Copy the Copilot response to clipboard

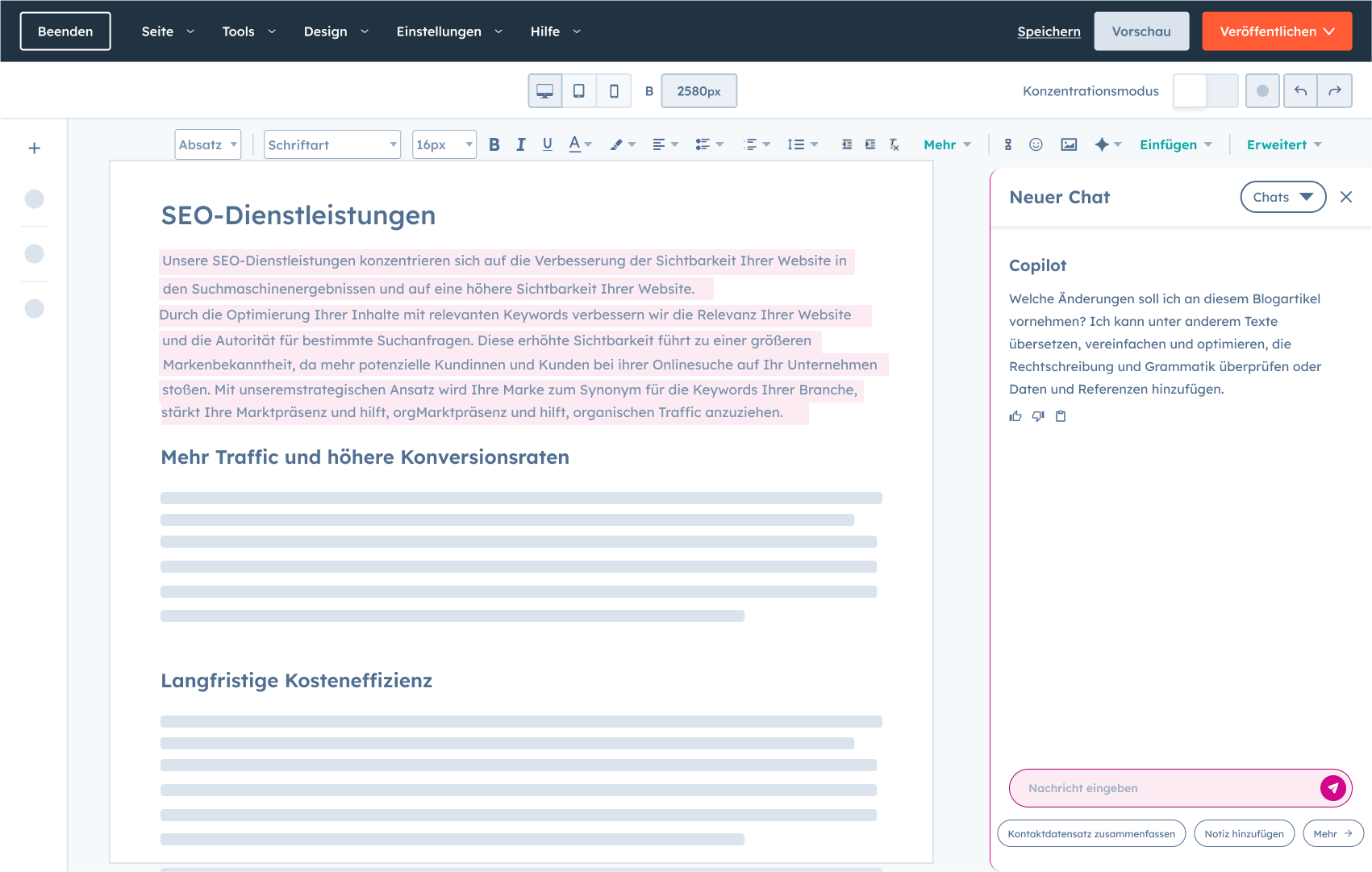1061,416
